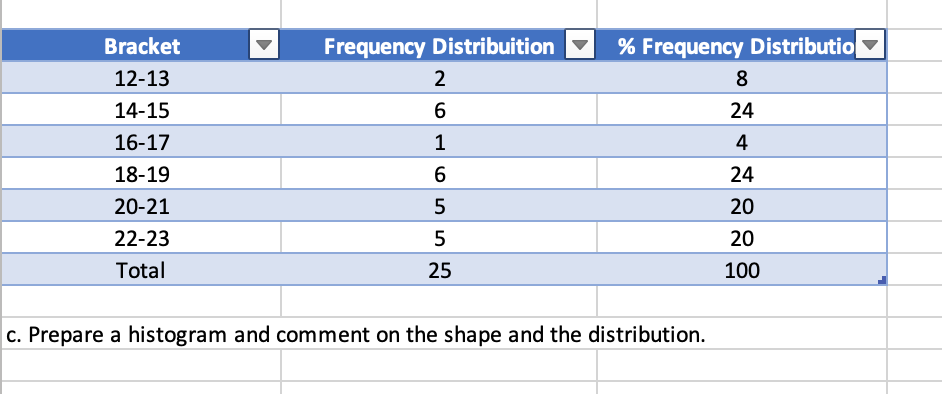Select the 18-19 bracket cell
Image resolution: width=942 pixels, height=394 pixels.
coord(141,174)
